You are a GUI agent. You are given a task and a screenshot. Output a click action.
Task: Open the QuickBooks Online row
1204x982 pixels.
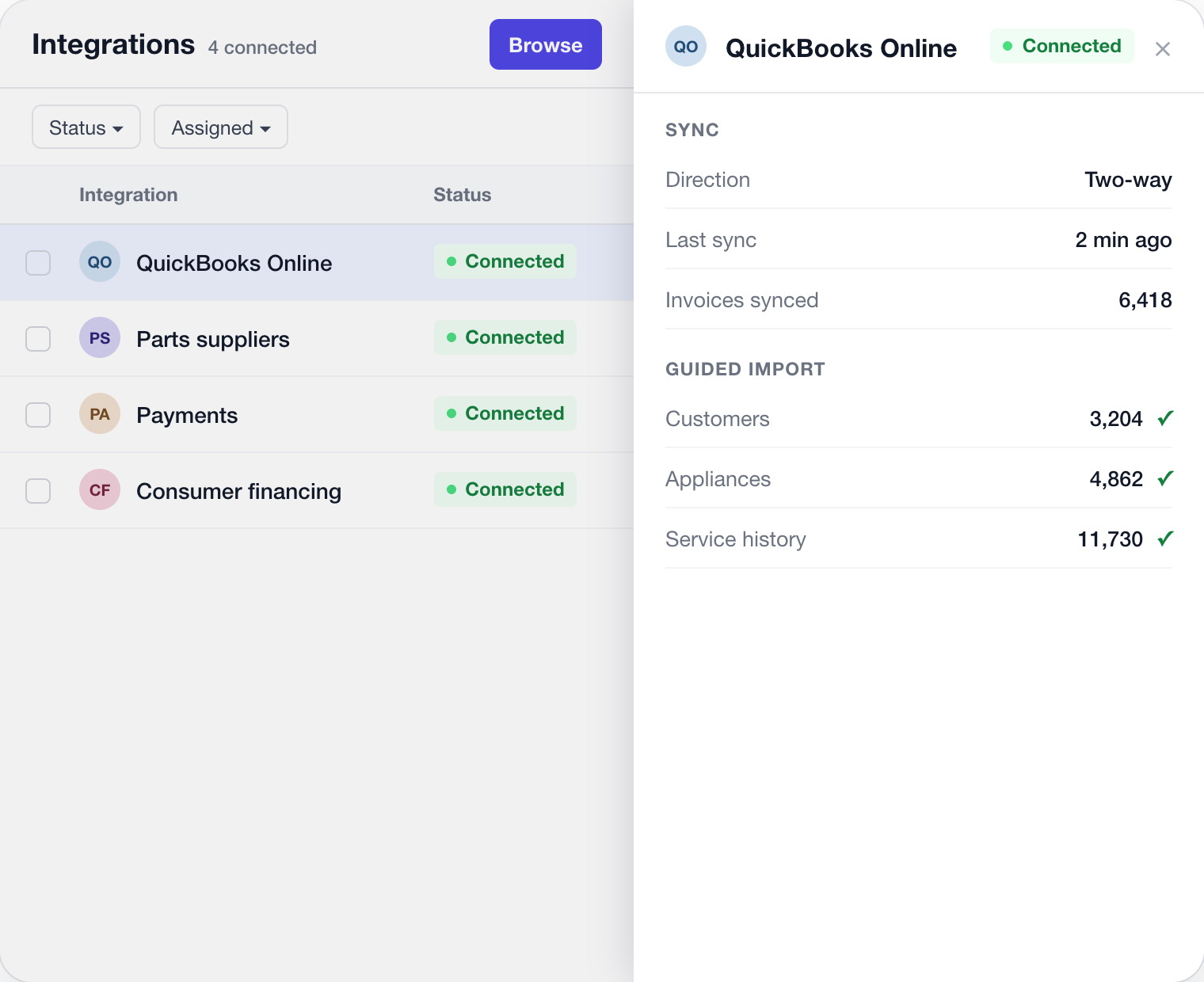(x=317, y=262)
